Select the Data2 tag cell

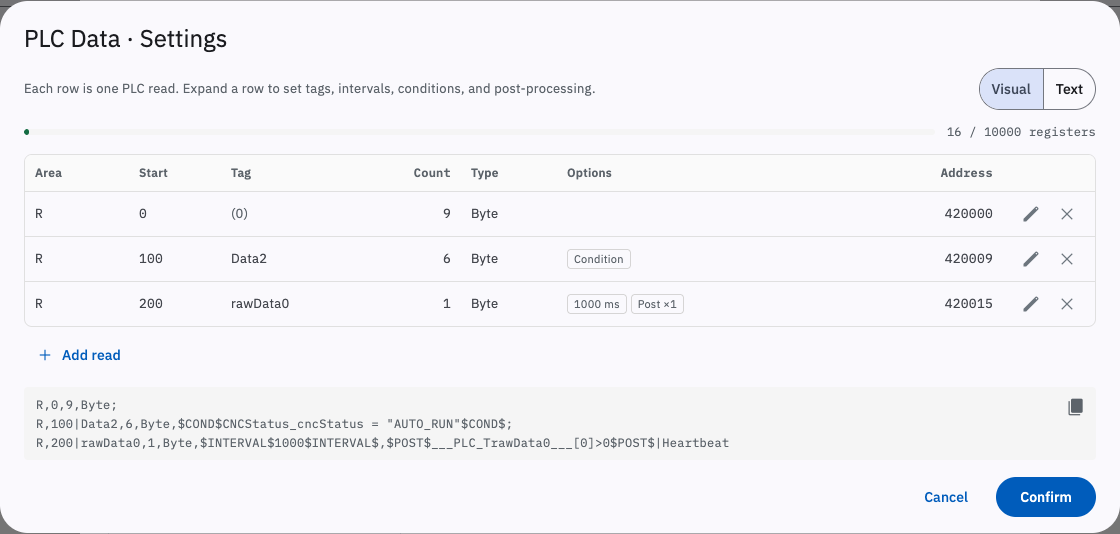coord(249,259)
